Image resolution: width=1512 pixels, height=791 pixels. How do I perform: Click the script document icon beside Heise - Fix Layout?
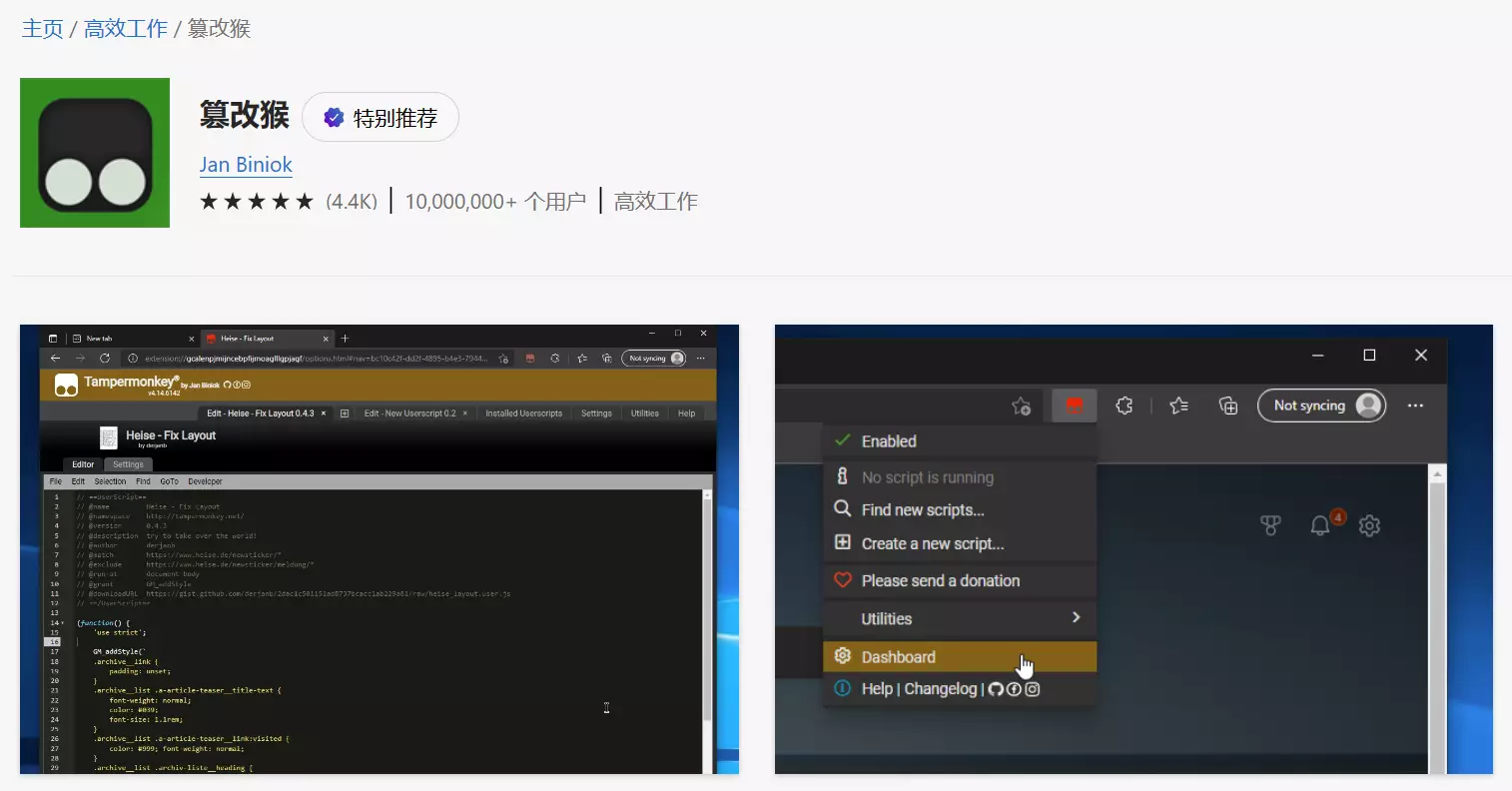pyautogui.click(x=108, y=438)
